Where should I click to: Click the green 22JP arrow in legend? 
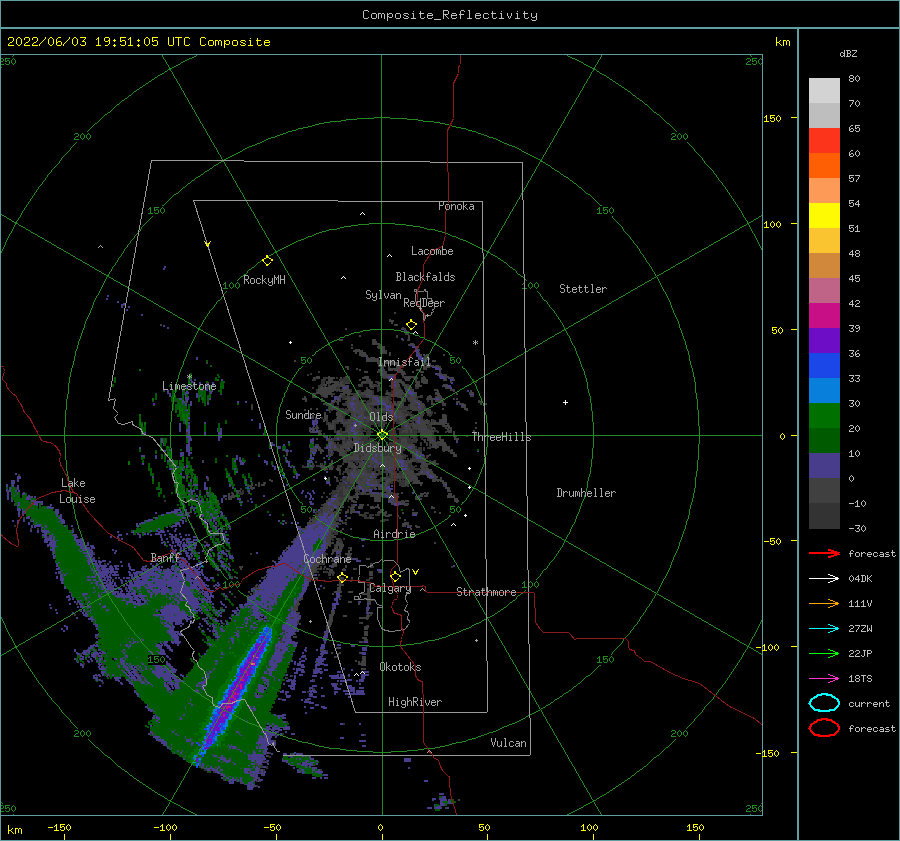coord(824,653)
